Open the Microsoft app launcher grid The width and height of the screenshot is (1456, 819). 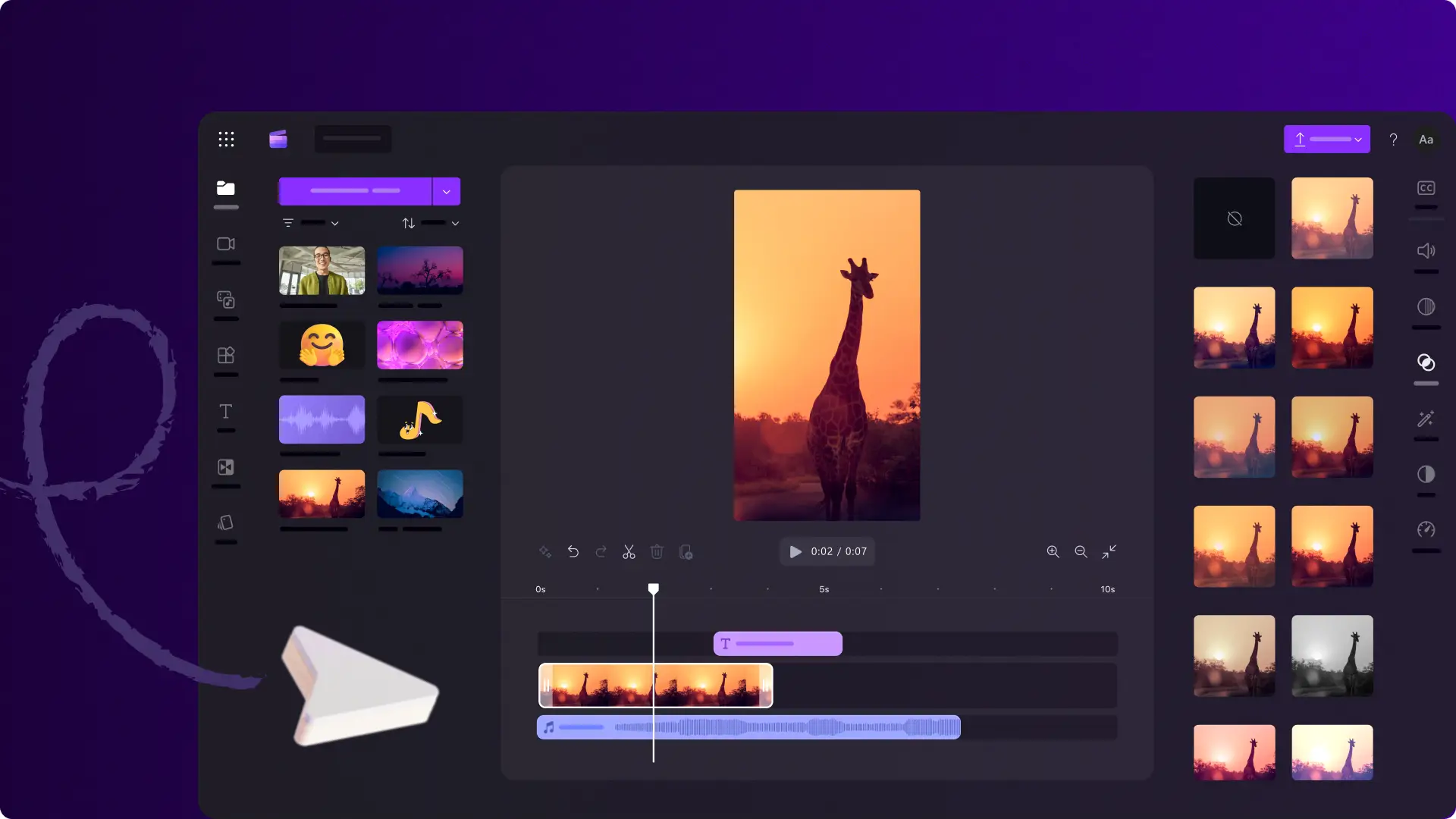point(226,139)
